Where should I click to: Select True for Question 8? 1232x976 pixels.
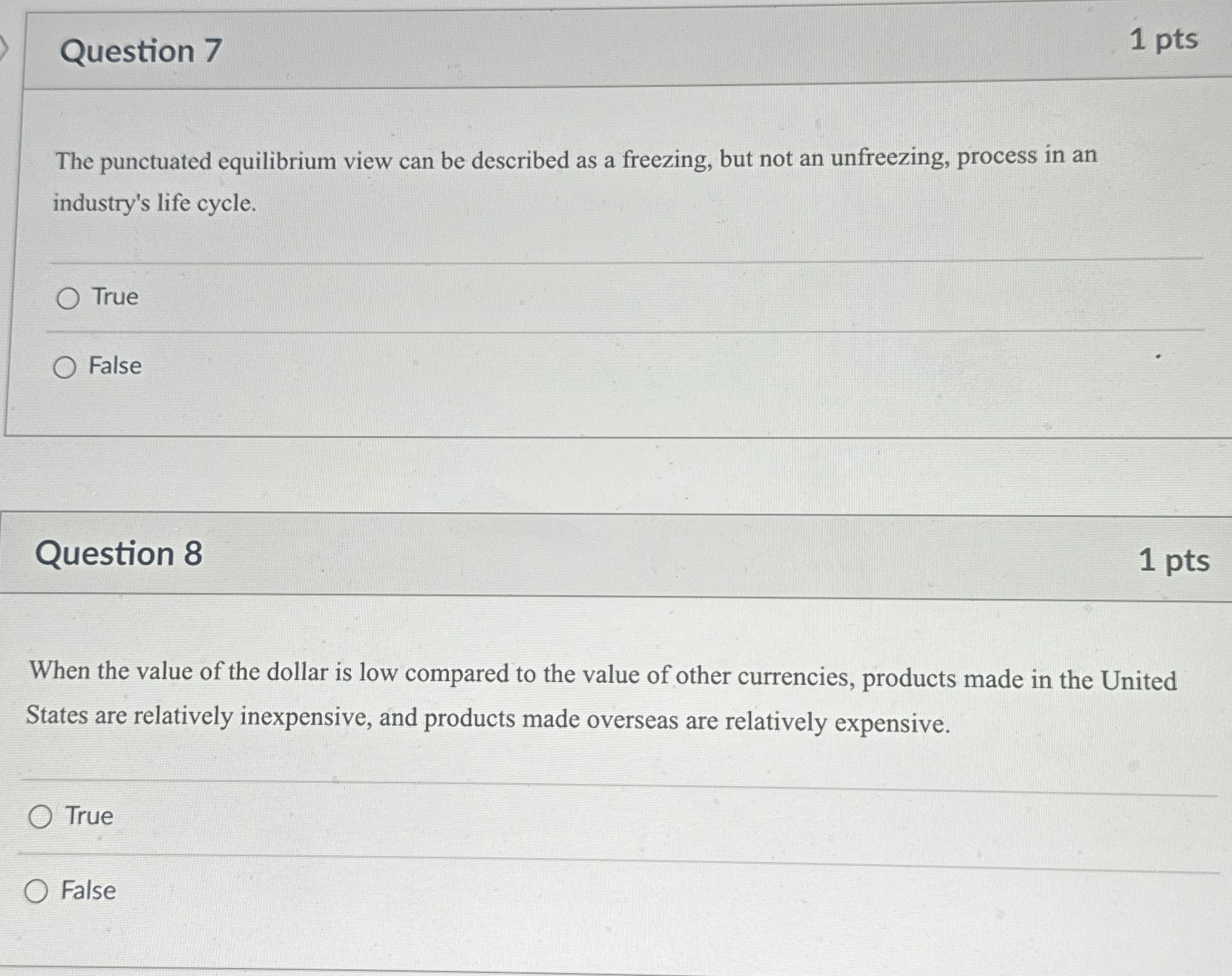40,817
